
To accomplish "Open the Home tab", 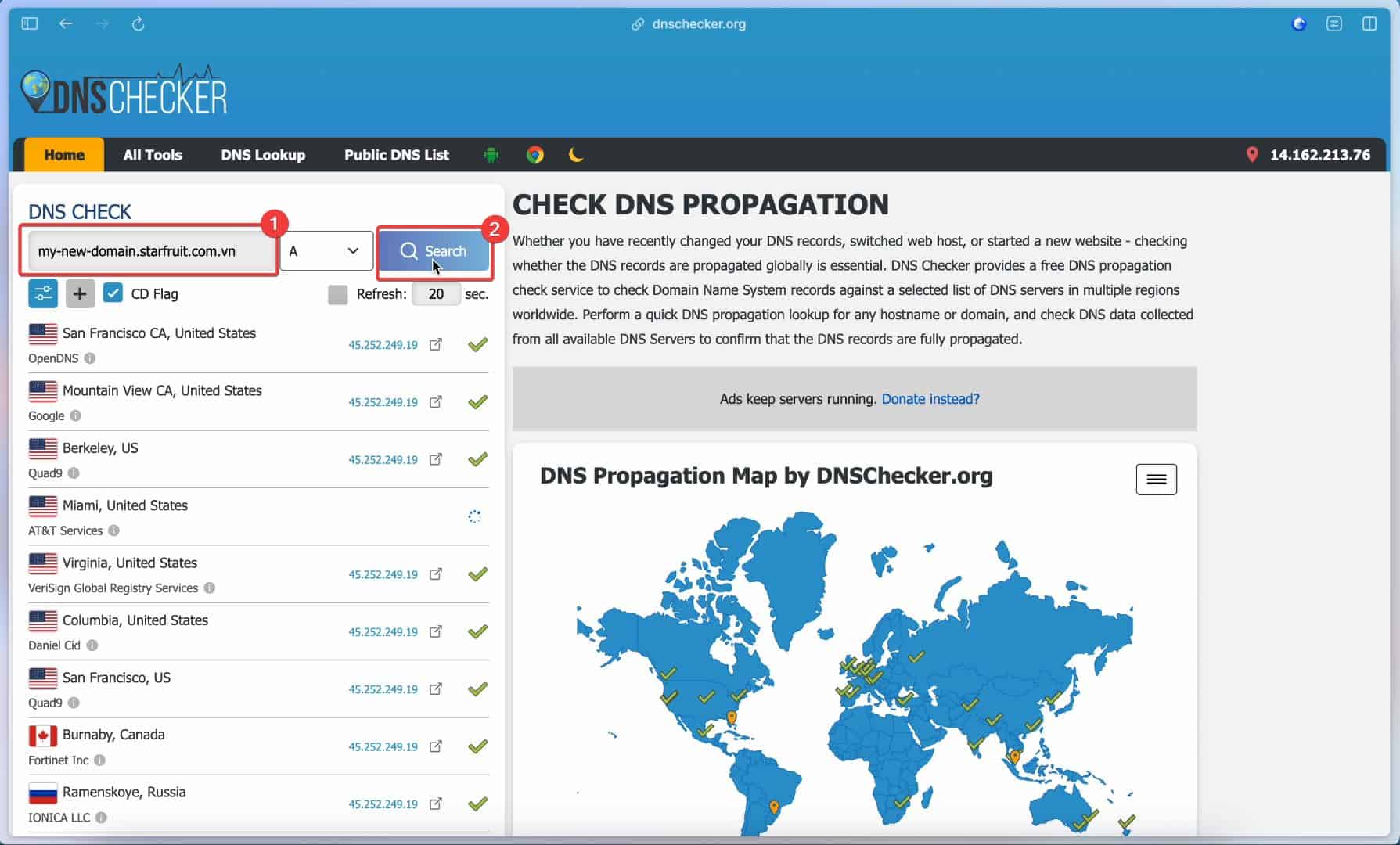I will pos(64,155).
